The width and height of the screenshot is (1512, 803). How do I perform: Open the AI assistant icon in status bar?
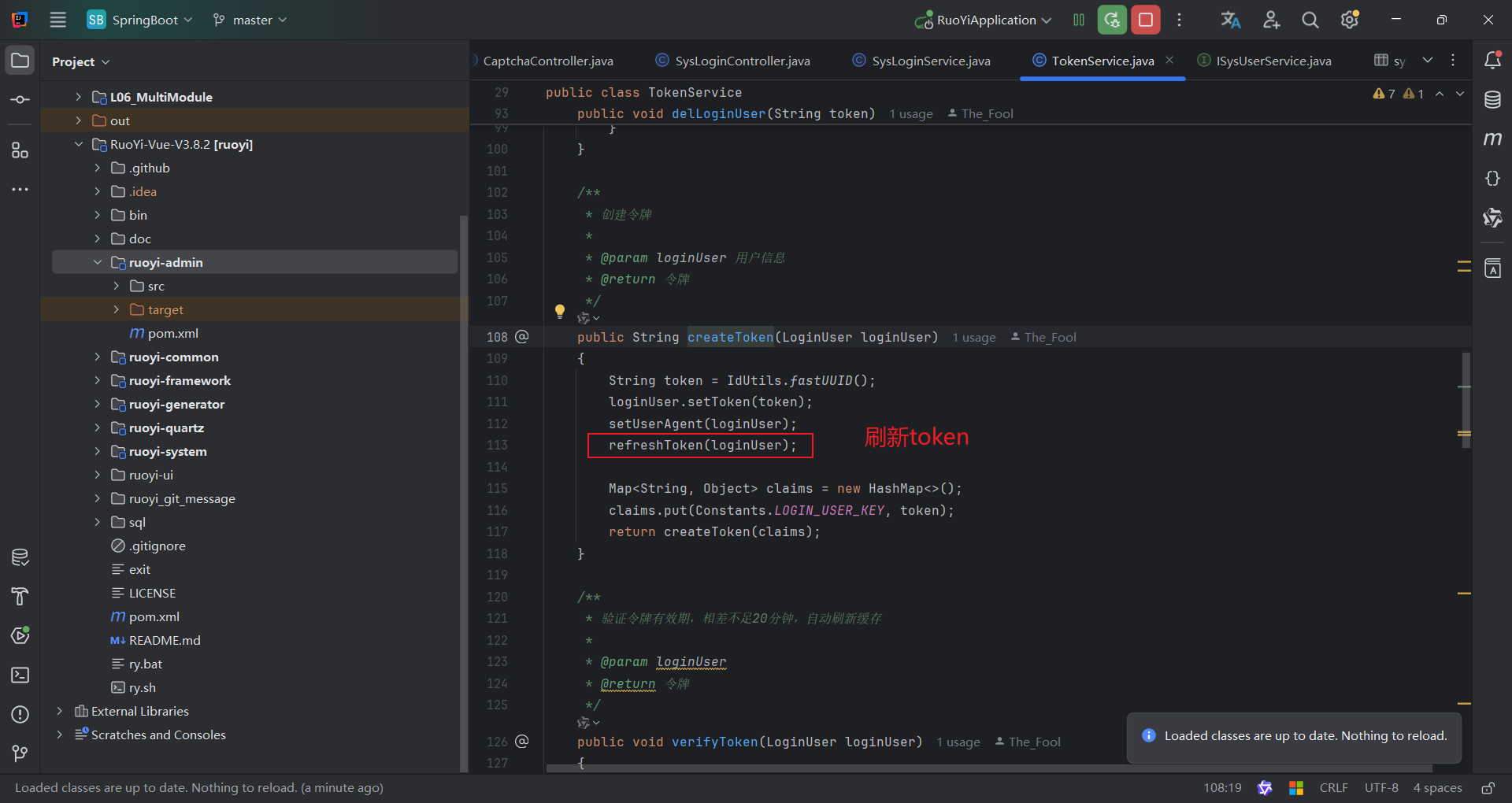[1265, 788]
